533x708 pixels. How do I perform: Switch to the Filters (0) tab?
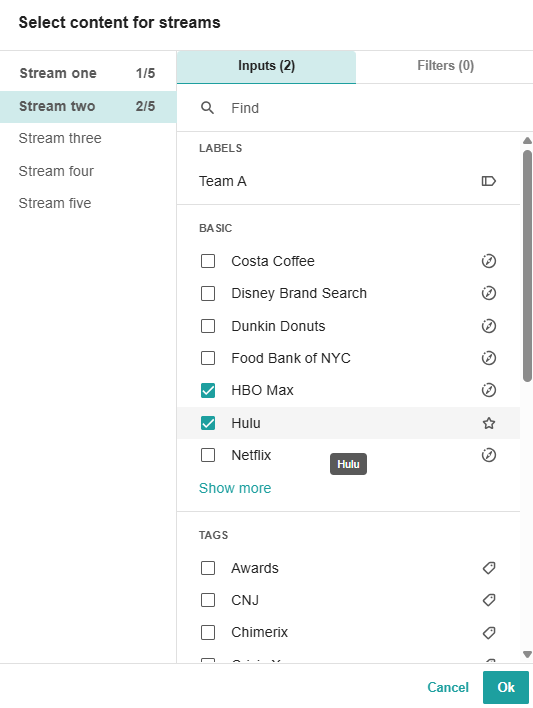(x=445, y=66)
